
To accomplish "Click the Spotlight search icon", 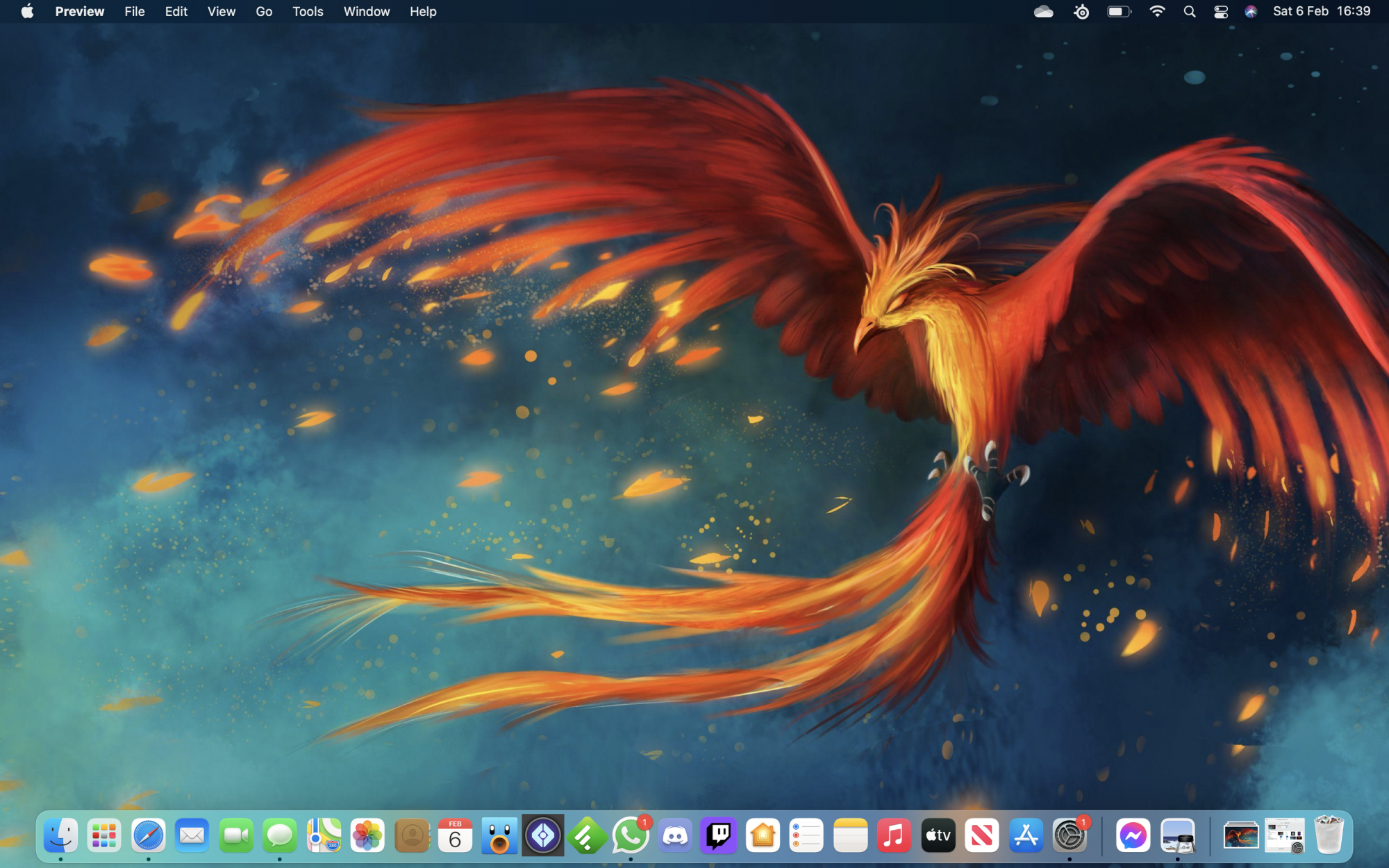I will (x=1189, y=11).
